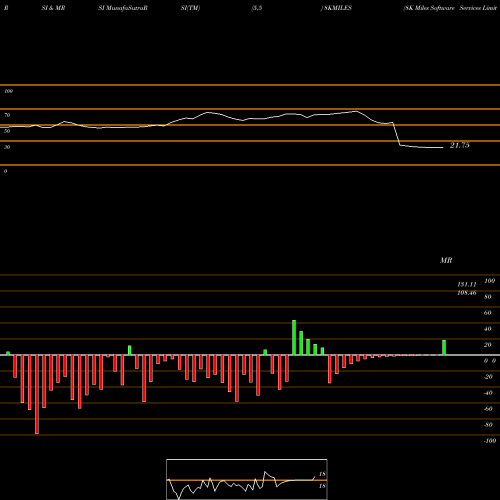Click the 'SI & MR' header text
This screenshot has width=500, height=500.
53,8
